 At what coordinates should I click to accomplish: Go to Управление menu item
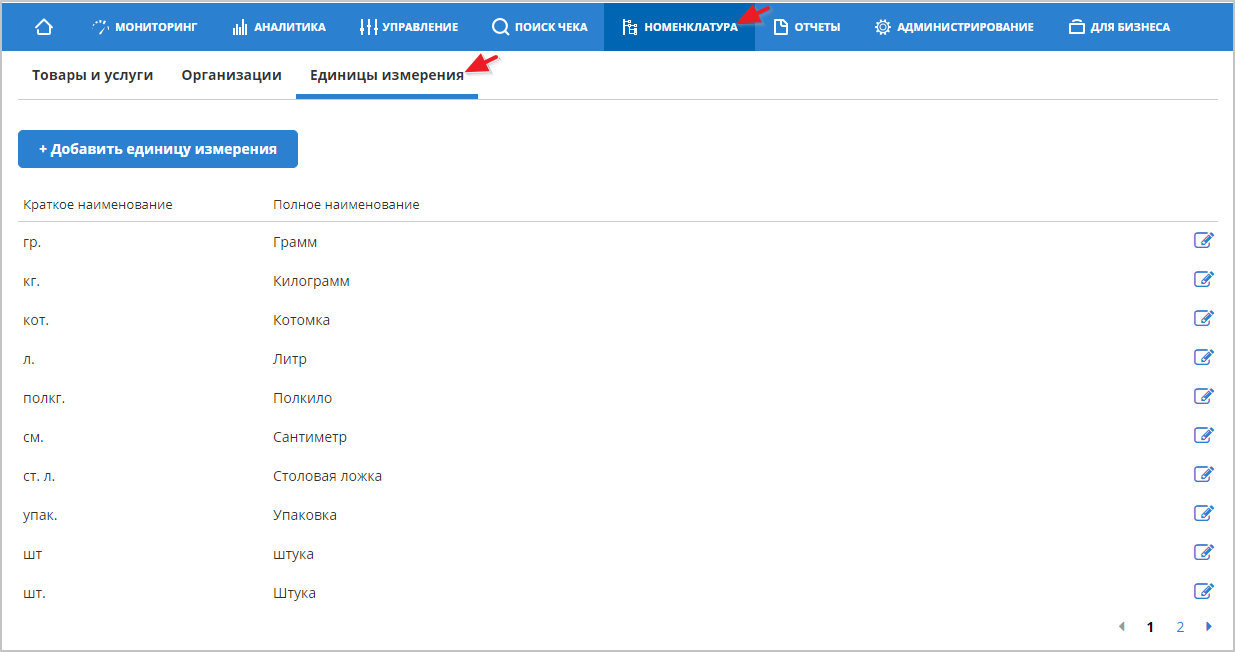409,27
